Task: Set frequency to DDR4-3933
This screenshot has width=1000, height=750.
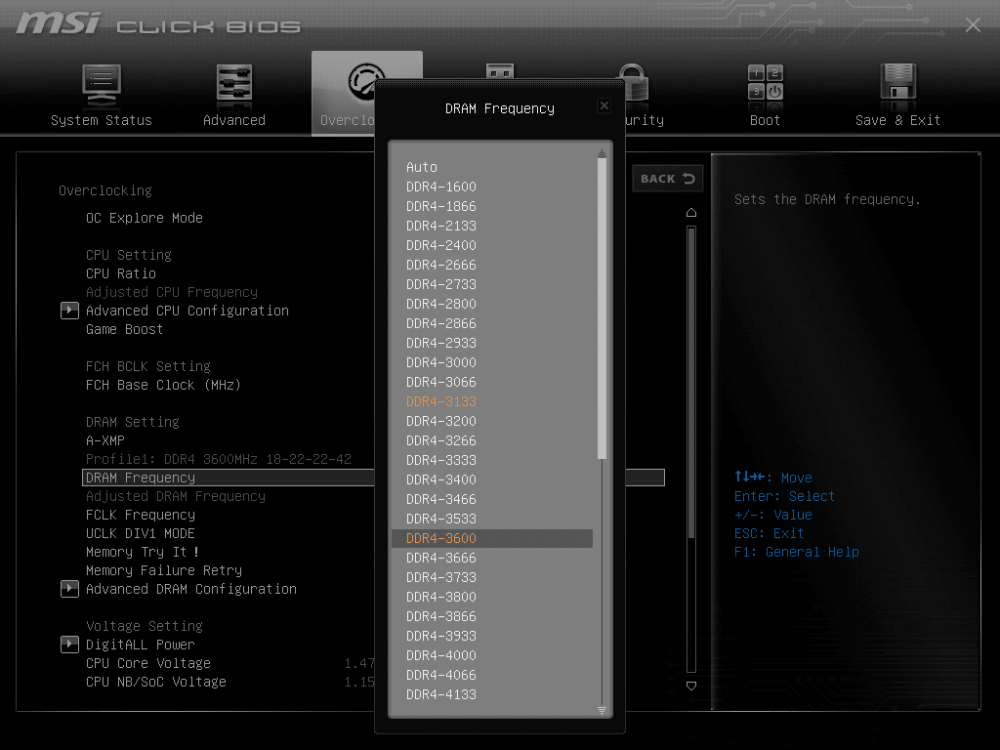Action: pyautogui.click(x=441, y=636)
